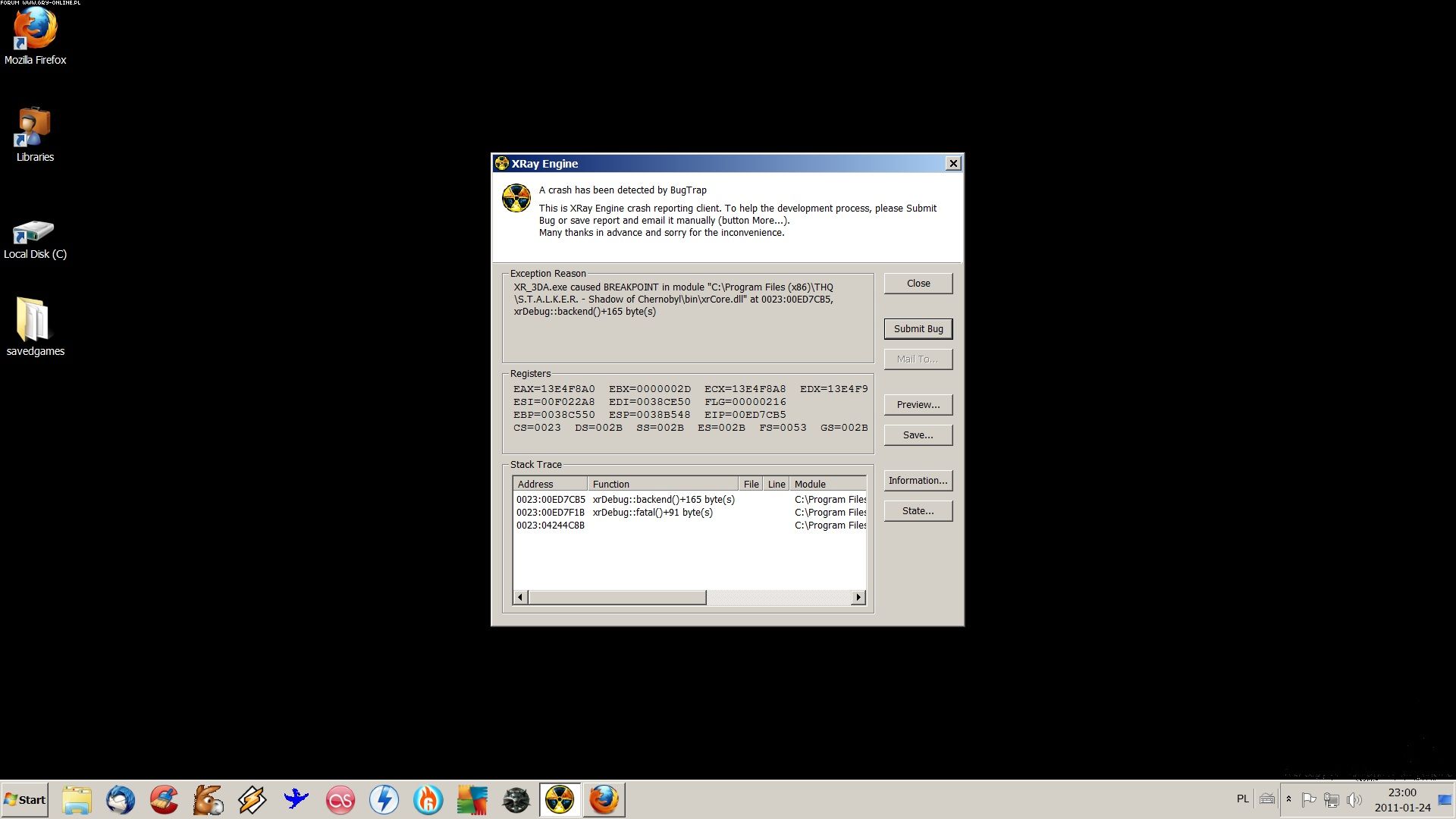Sort stack trace by Address column
This screenshot has height=819, width=1456.
point(551,484)
